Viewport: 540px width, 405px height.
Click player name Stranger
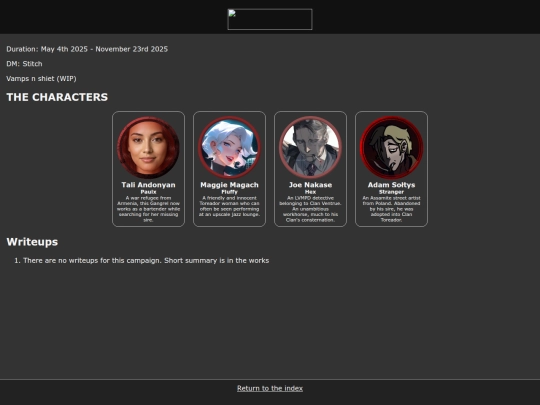tap(392, 192)
